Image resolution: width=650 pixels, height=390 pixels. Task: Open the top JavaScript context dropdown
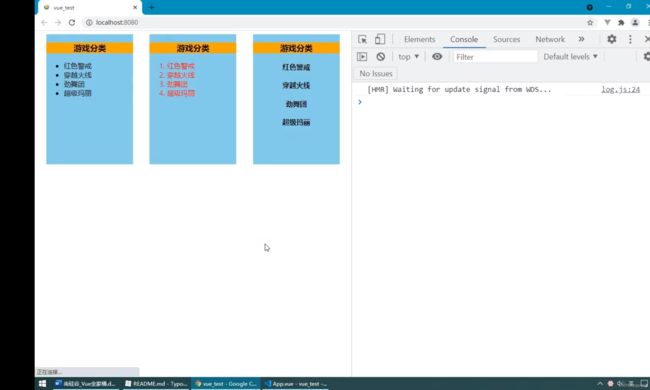coord(408,57)
